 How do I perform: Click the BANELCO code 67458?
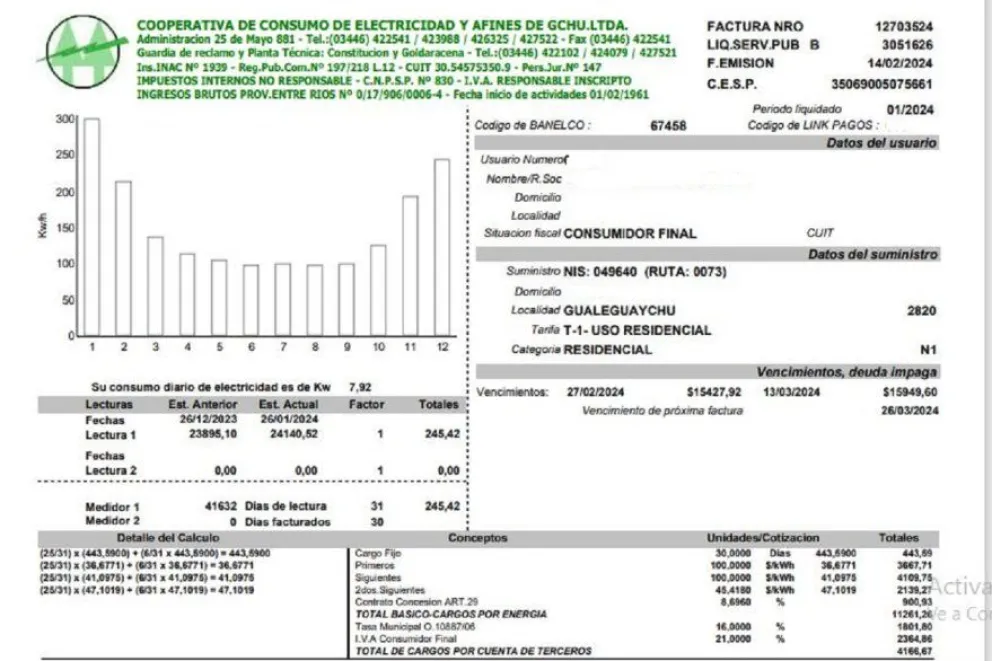(667, 126)
